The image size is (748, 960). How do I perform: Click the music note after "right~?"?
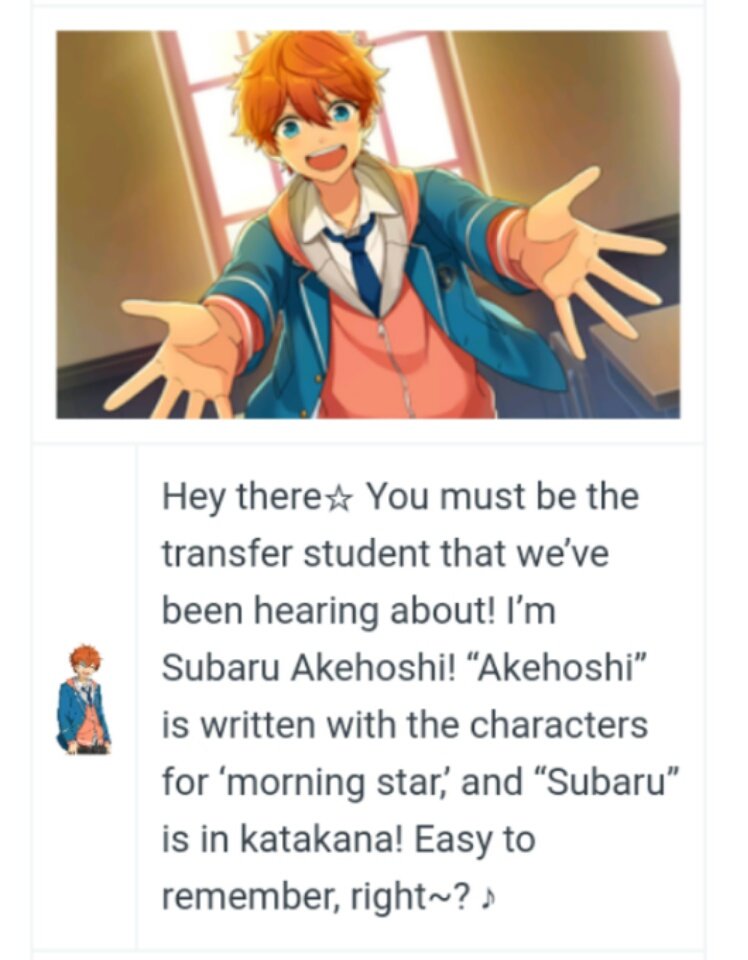coord(488,898)
